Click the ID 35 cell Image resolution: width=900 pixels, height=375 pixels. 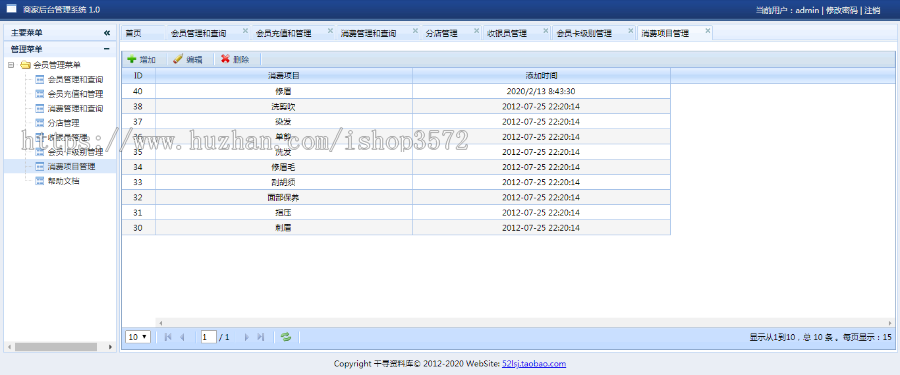(x=138, y=152)
